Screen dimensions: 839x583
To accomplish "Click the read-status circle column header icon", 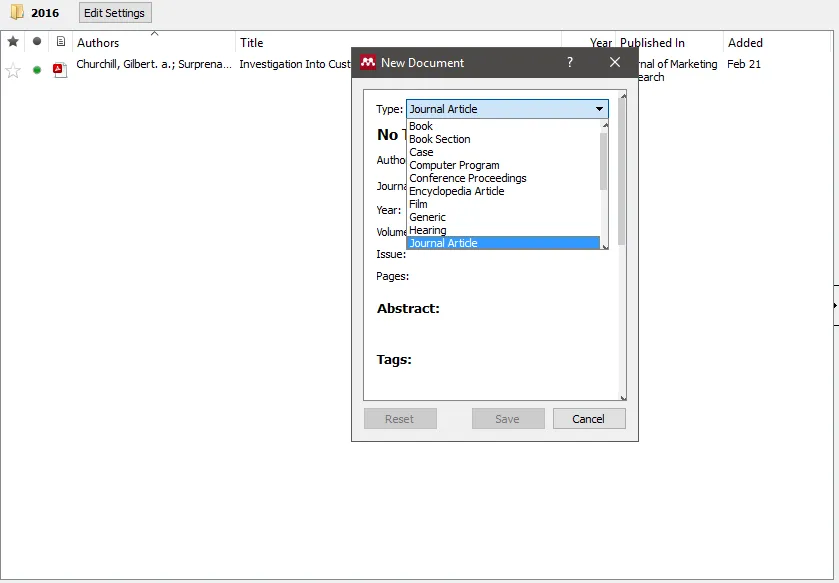I will point(36,42).
